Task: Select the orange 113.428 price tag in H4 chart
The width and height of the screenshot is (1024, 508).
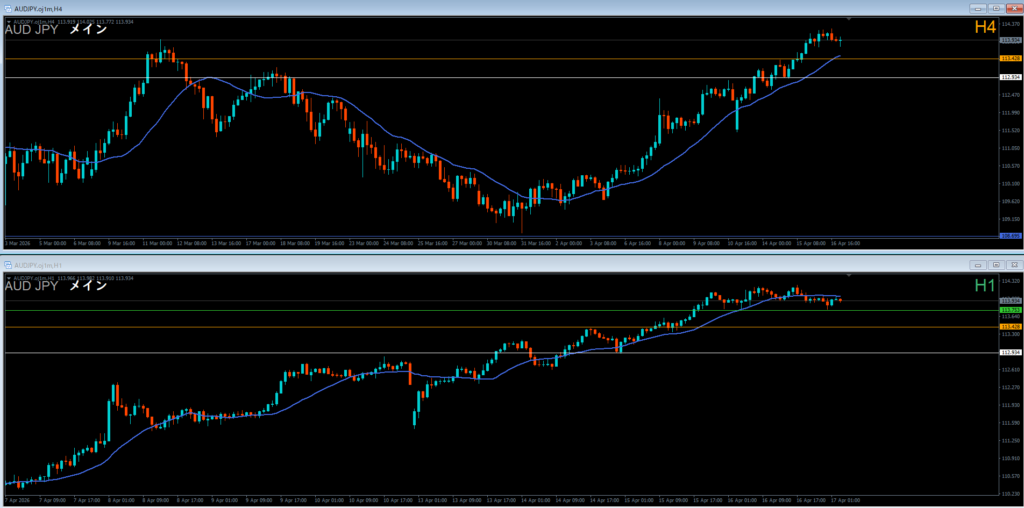Action: tap(1010, 59)
